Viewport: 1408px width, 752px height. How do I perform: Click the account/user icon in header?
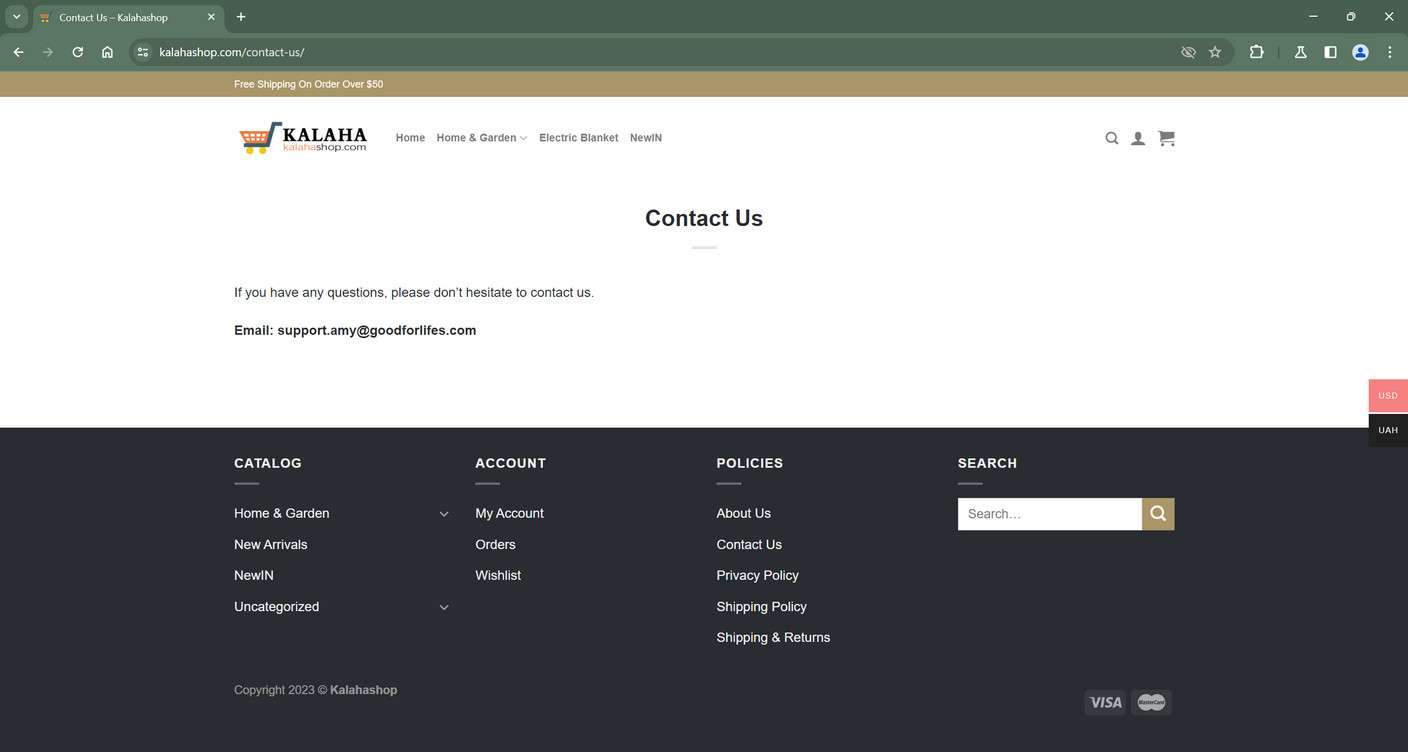1138,138
